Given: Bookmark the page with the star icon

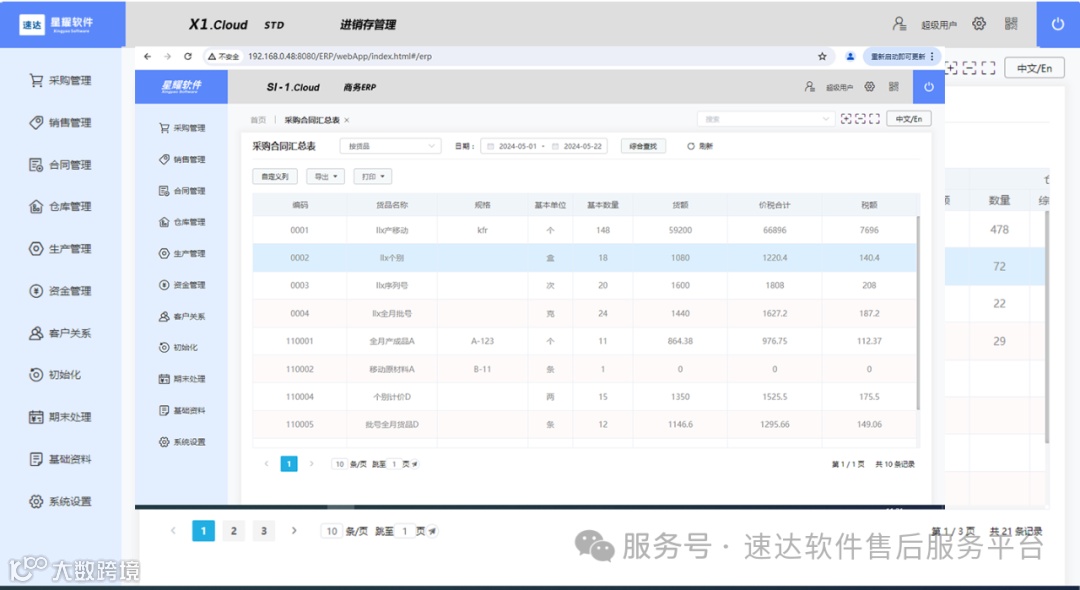Looking at the screenshot, I should (x=822, y=56).
